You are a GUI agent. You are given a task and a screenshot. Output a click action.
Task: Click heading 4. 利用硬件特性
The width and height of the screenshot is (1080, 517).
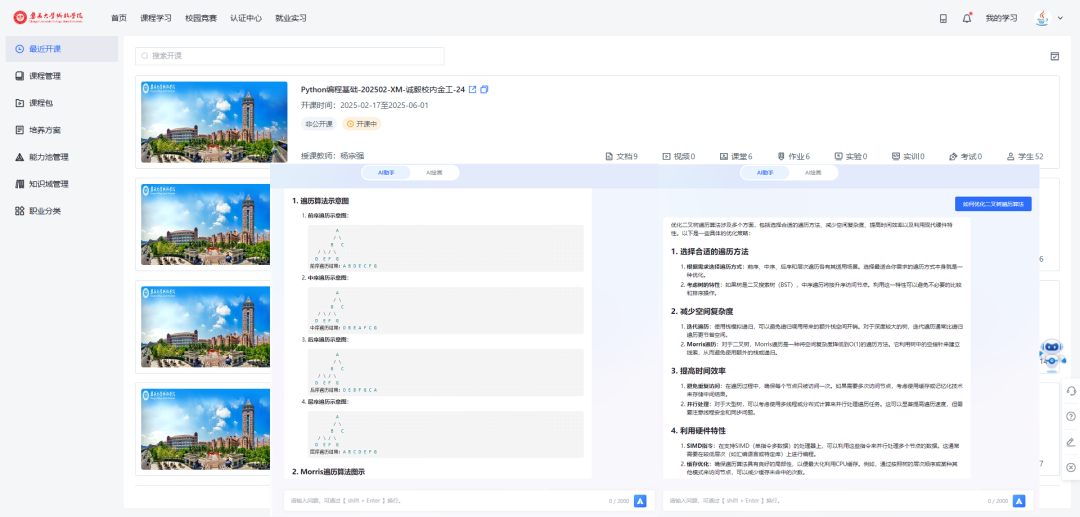[x=700, y=430]
